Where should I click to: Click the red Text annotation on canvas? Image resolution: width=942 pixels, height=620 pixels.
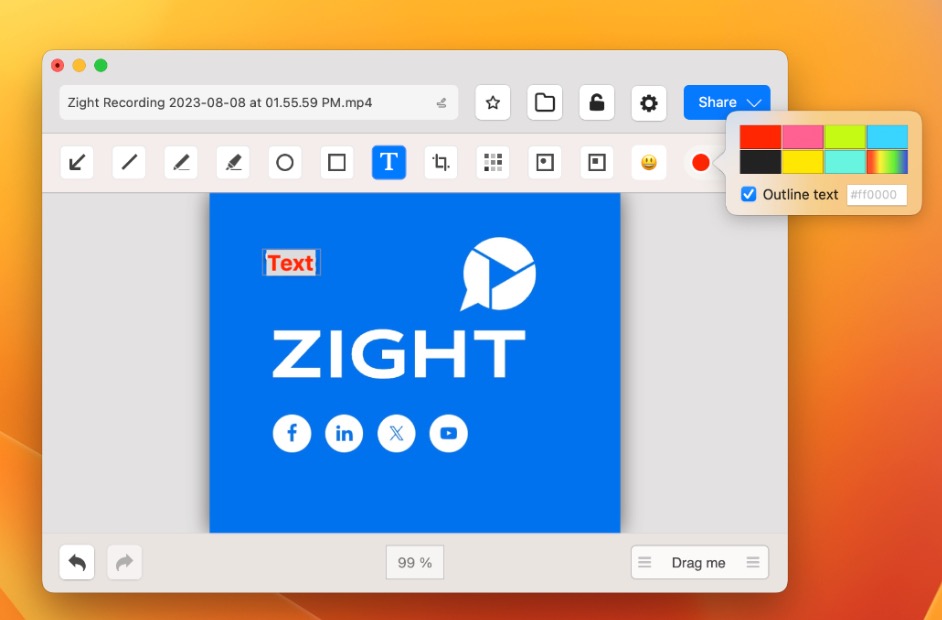click(x=291, y=263)
